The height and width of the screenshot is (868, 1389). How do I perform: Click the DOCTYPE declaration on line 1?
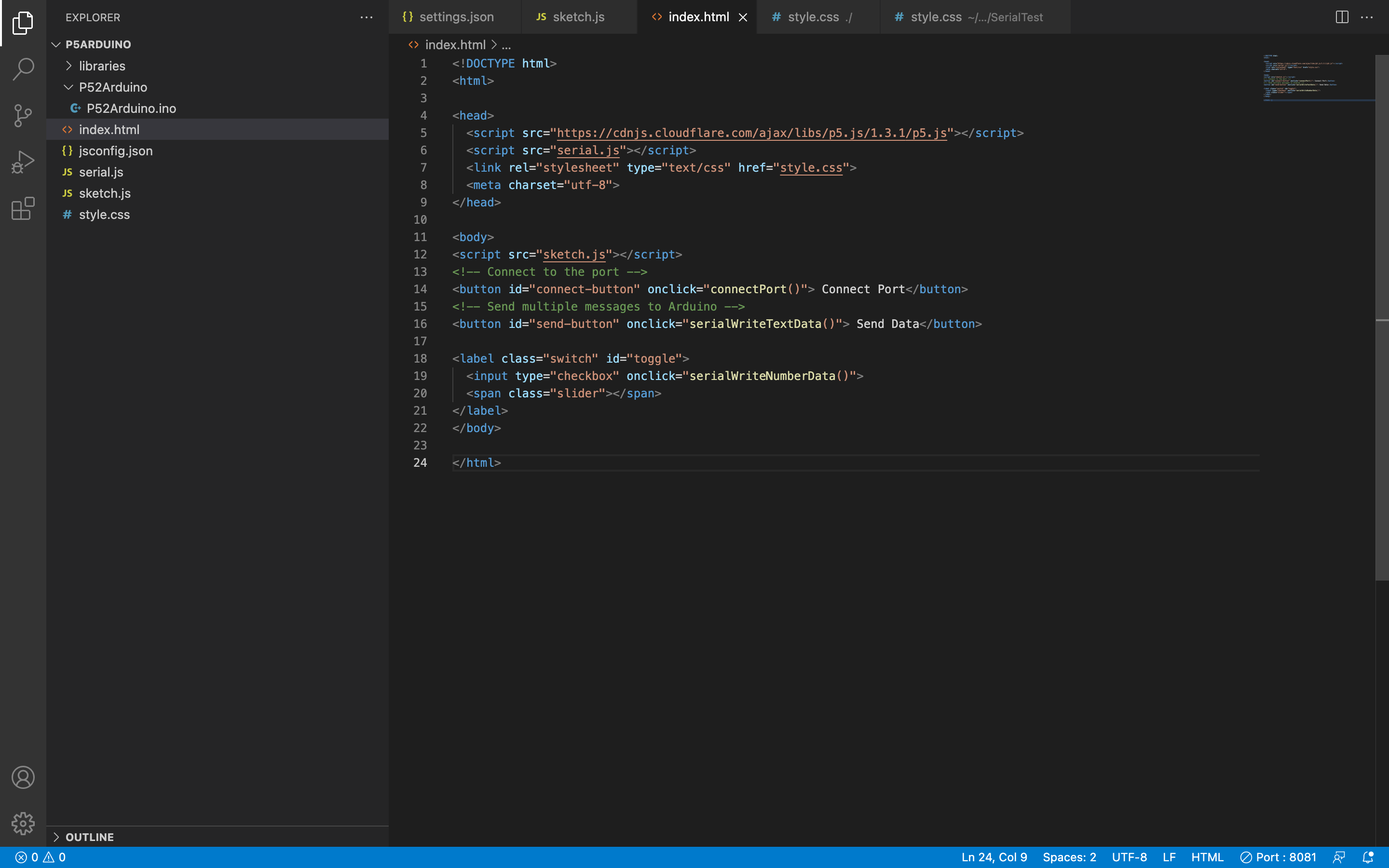click(504, 63)
